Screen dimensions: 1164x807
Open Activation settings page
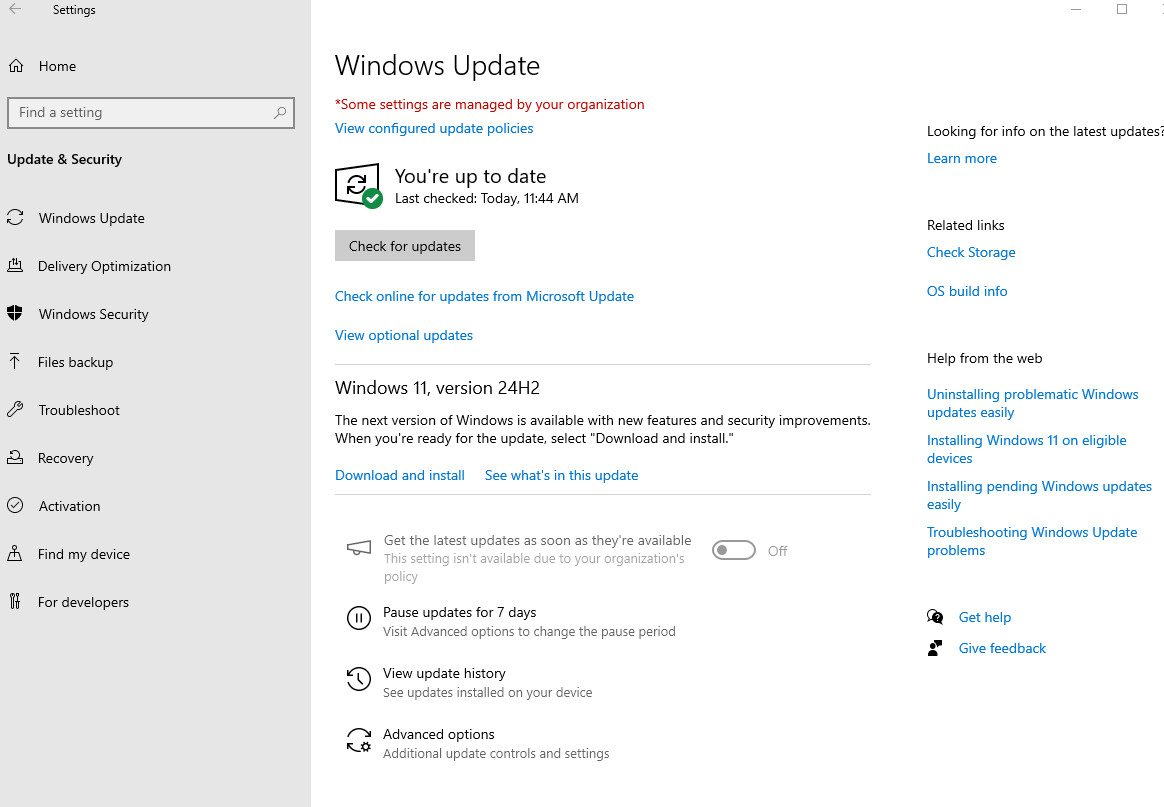[x=69, y=506]
